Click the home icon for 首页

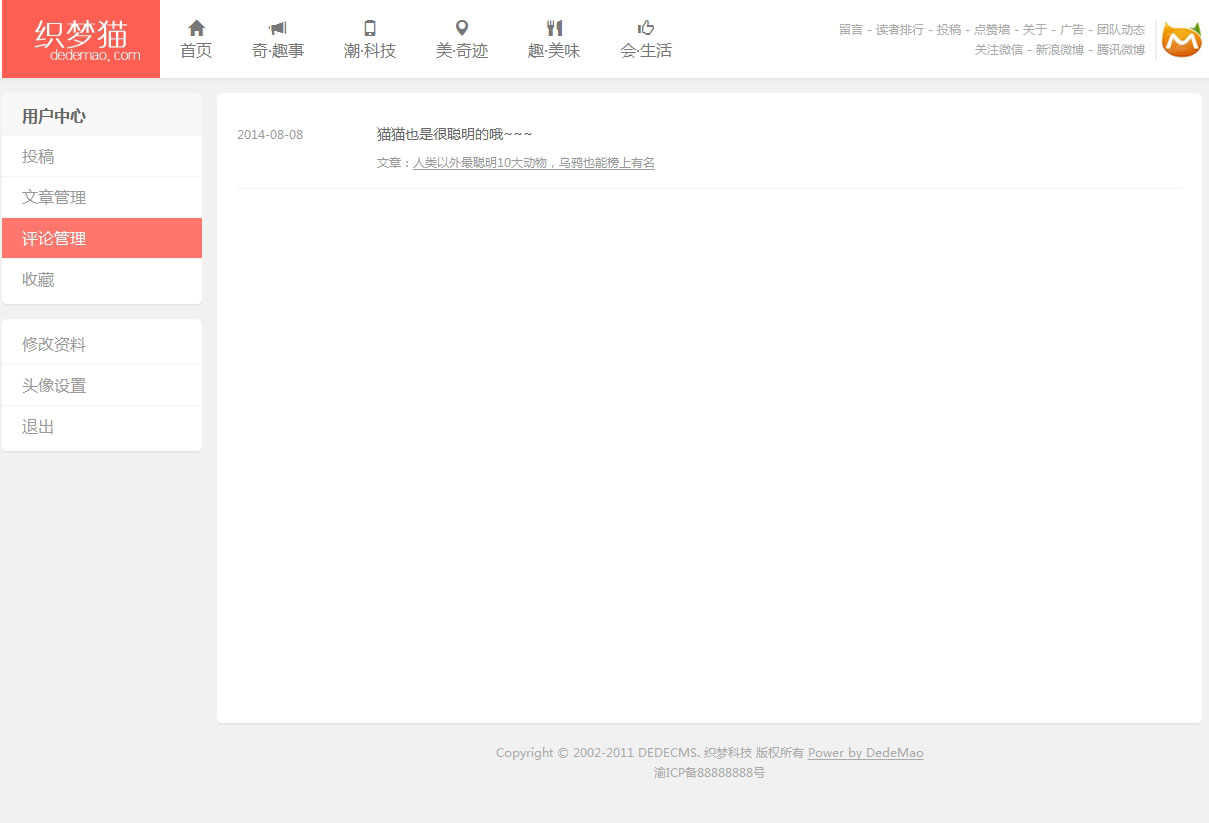pyautogui.click(x=196, y=28)
